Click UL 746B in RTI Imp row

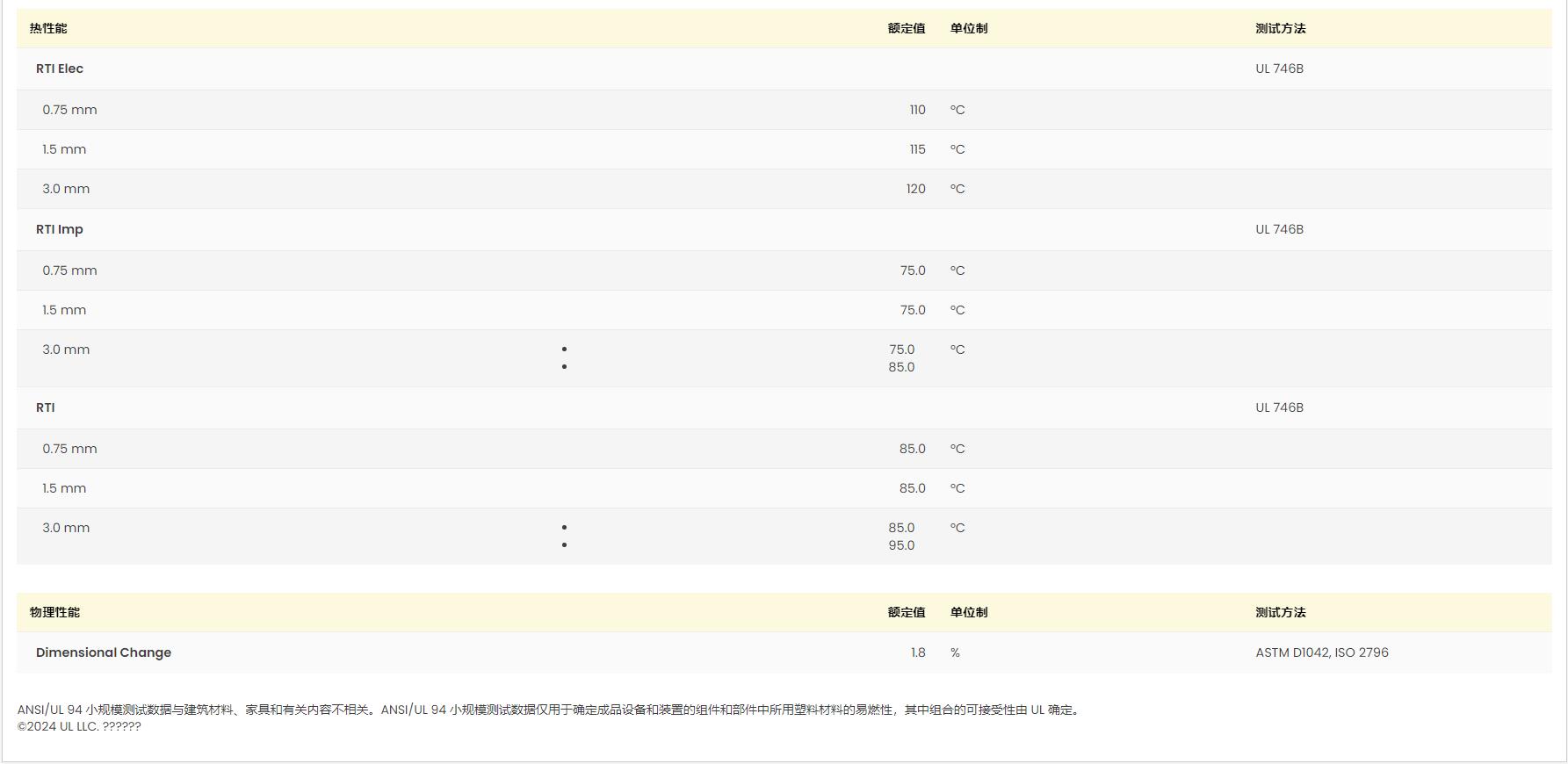[x=1279, y=229]
